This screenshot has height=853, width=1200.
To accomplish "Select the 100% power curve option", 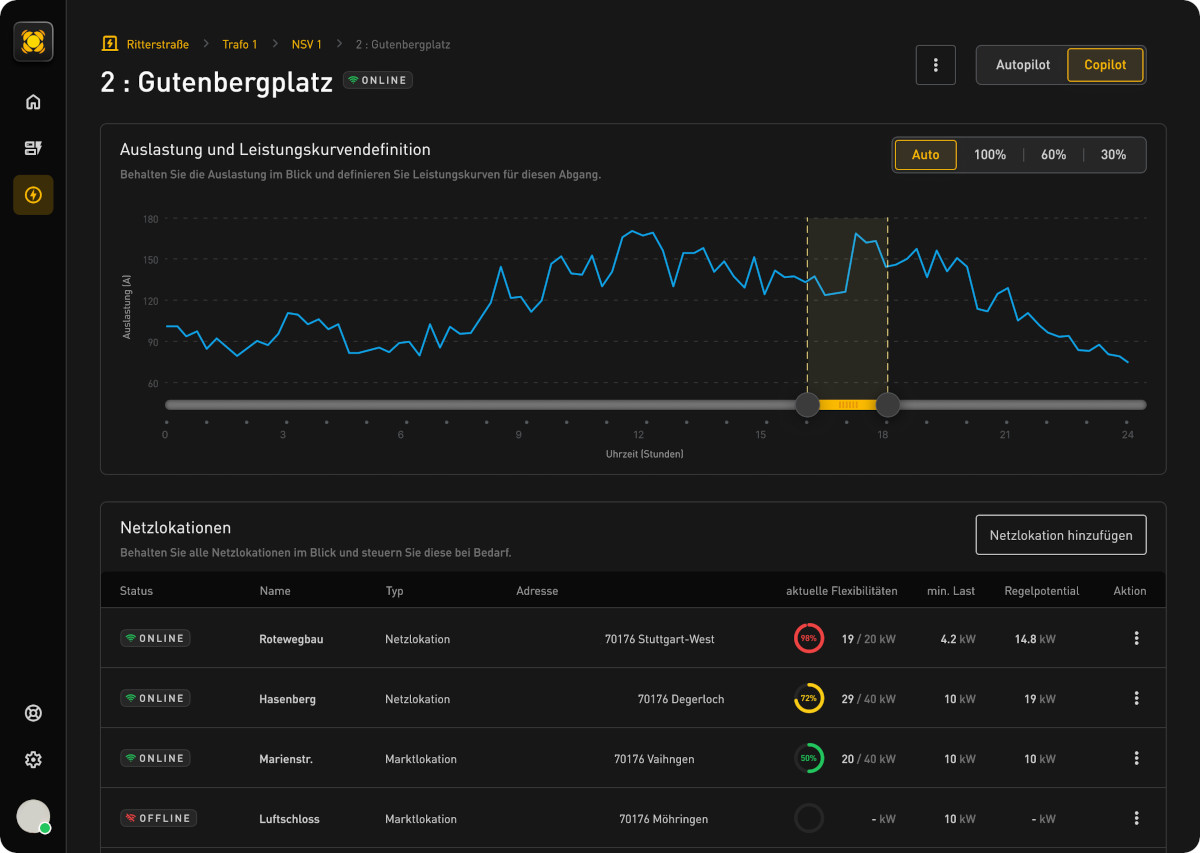I will click(989, 155).
